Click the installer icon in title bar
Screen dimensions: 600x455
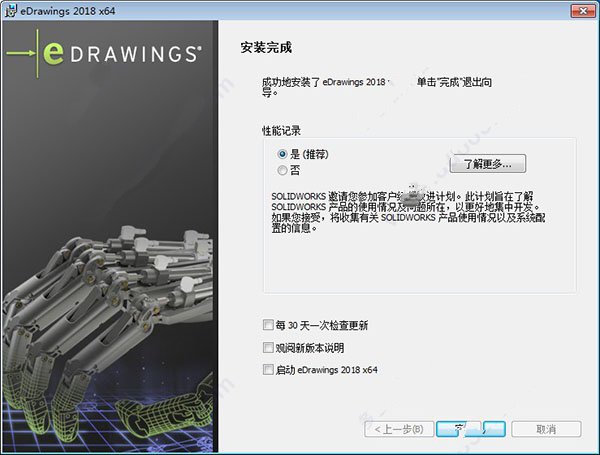tap(10, 11)
